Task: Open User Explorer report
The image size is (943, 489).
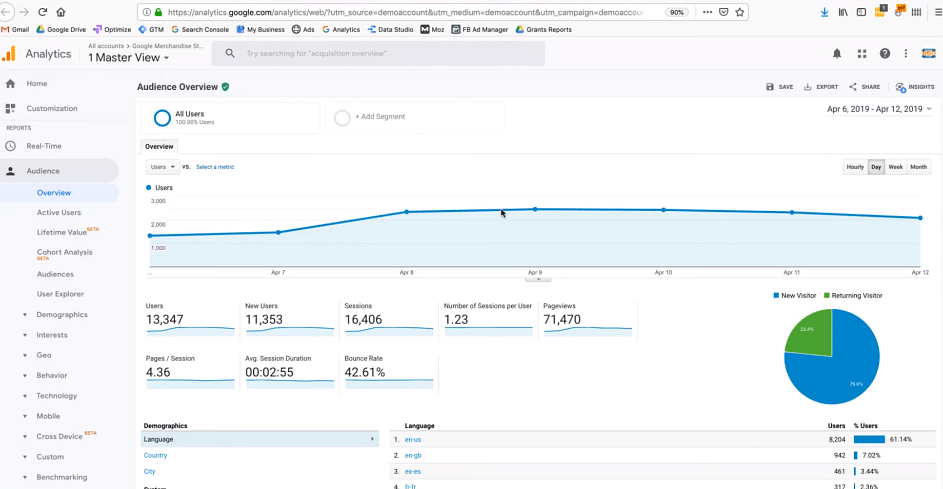Action: click(x=60, y=294)
